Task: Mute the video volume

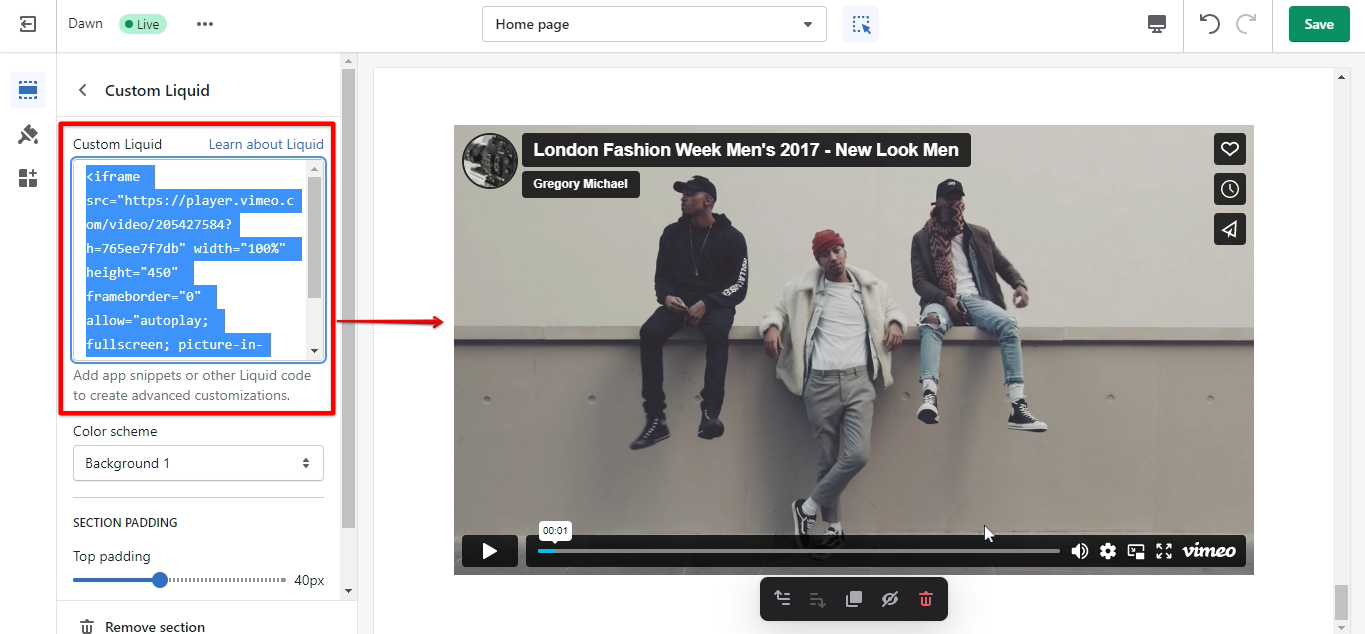Action: click(x=1080, y=551)
